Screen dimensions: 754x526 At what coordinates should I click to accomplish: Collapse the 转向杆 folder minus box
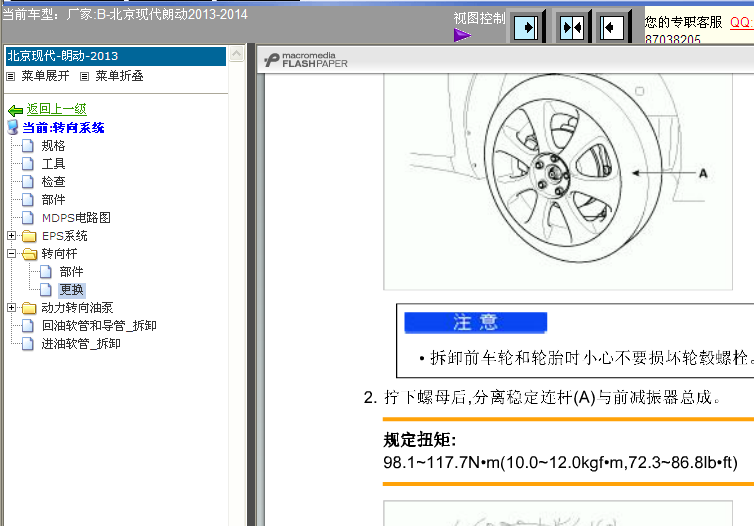coord(12,253)
